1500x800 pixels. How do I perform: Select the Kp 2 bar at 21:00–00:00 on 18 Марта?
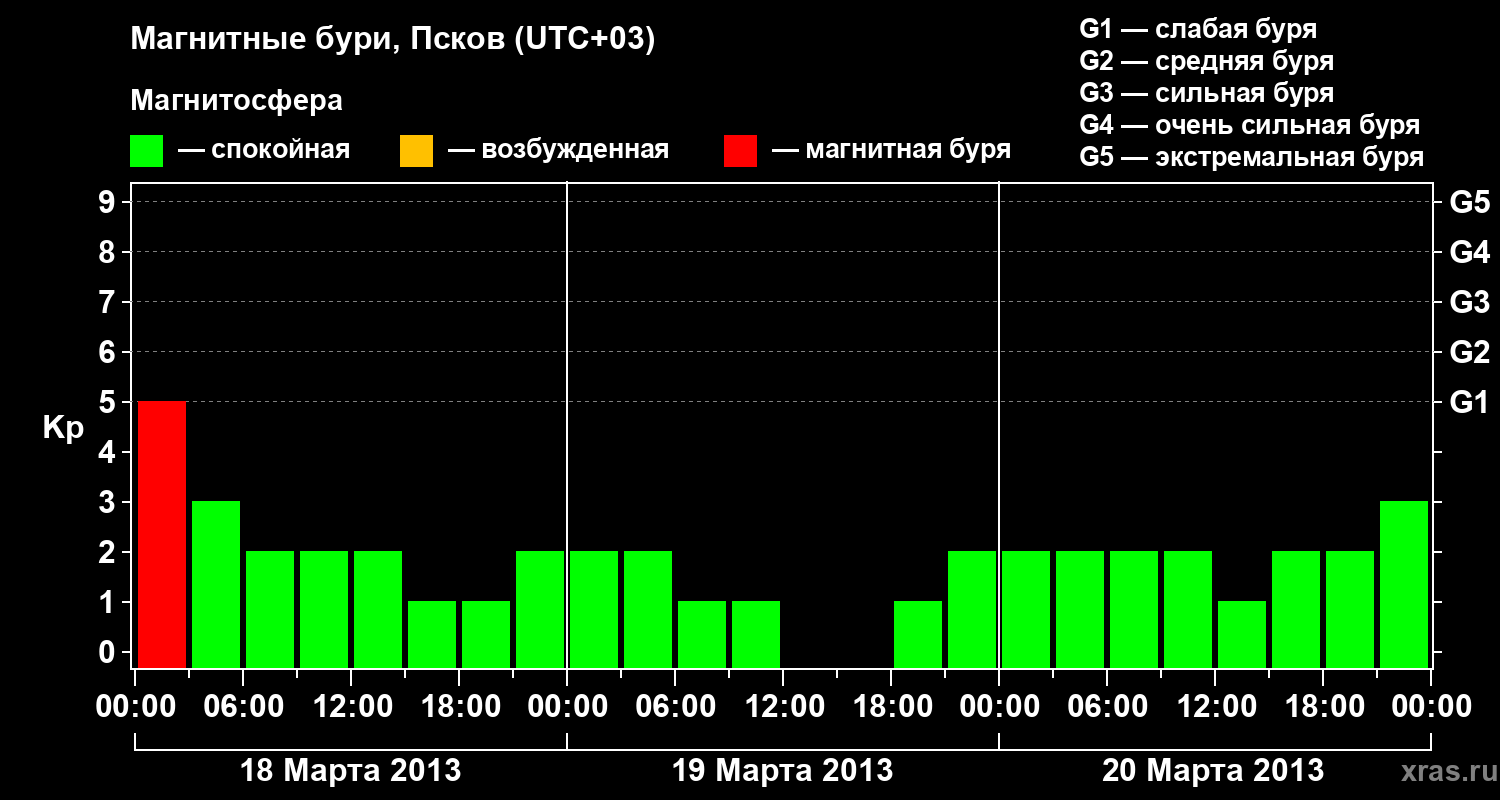coord(540,609)
